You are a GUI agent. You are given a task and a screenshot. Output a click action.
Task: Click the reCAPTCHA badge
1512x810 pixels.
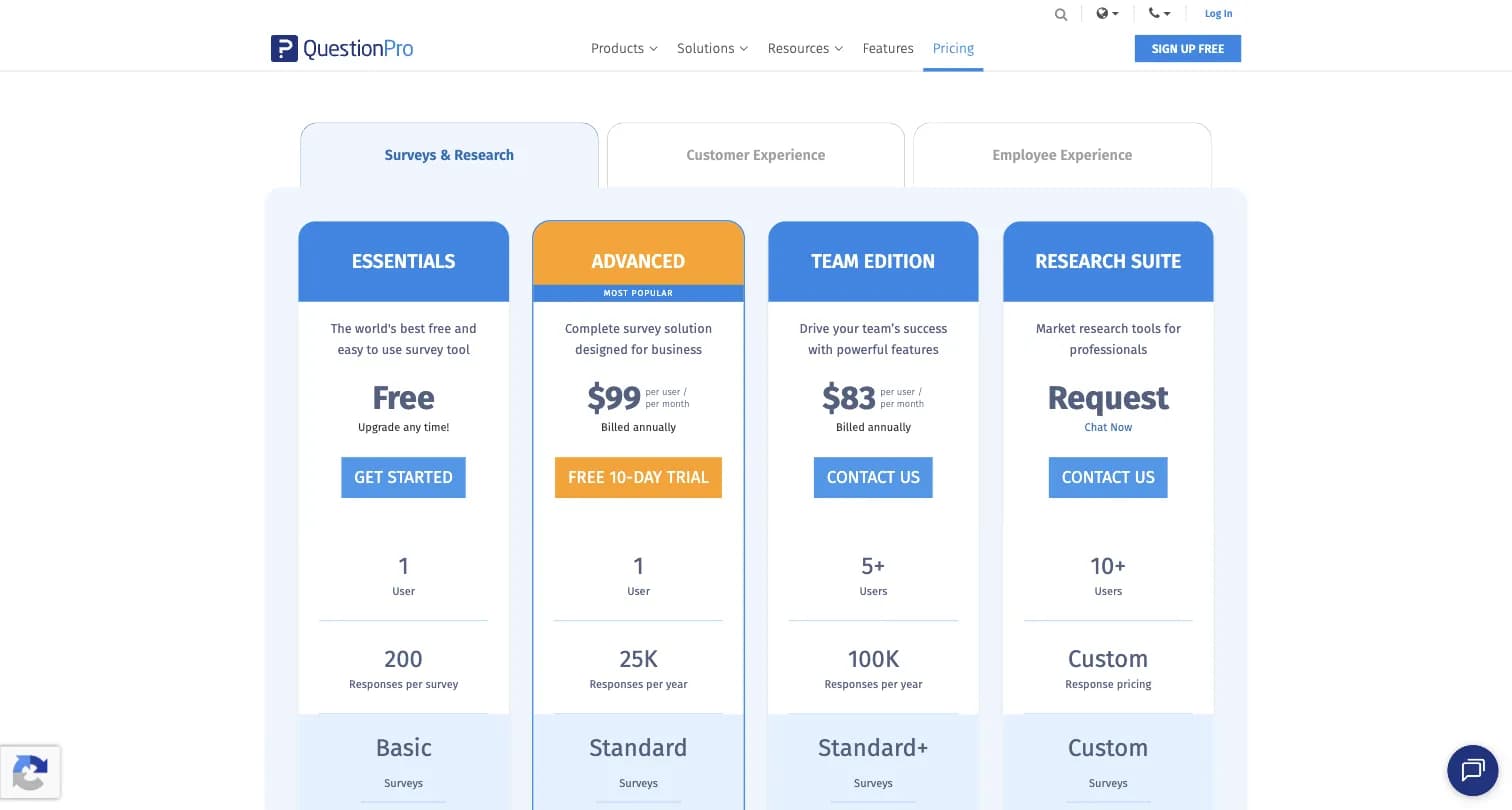30,772
